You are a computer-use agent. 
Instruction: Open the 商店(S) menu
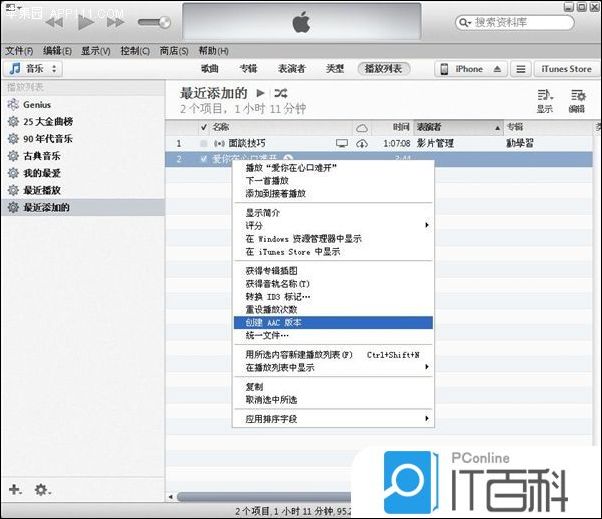(x=174, y=51)
